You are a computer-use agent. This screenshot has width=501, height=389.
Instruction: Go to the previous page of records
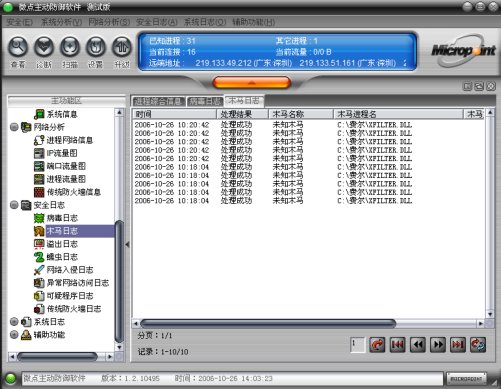[x=418, y=345]
